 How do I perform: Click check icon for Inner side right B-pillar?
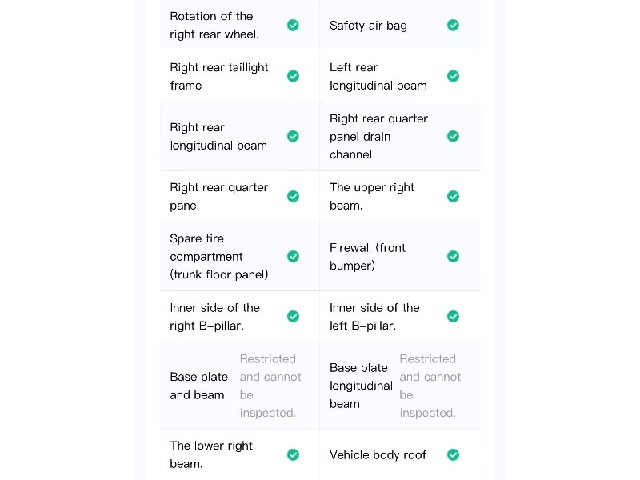[293, 316]
